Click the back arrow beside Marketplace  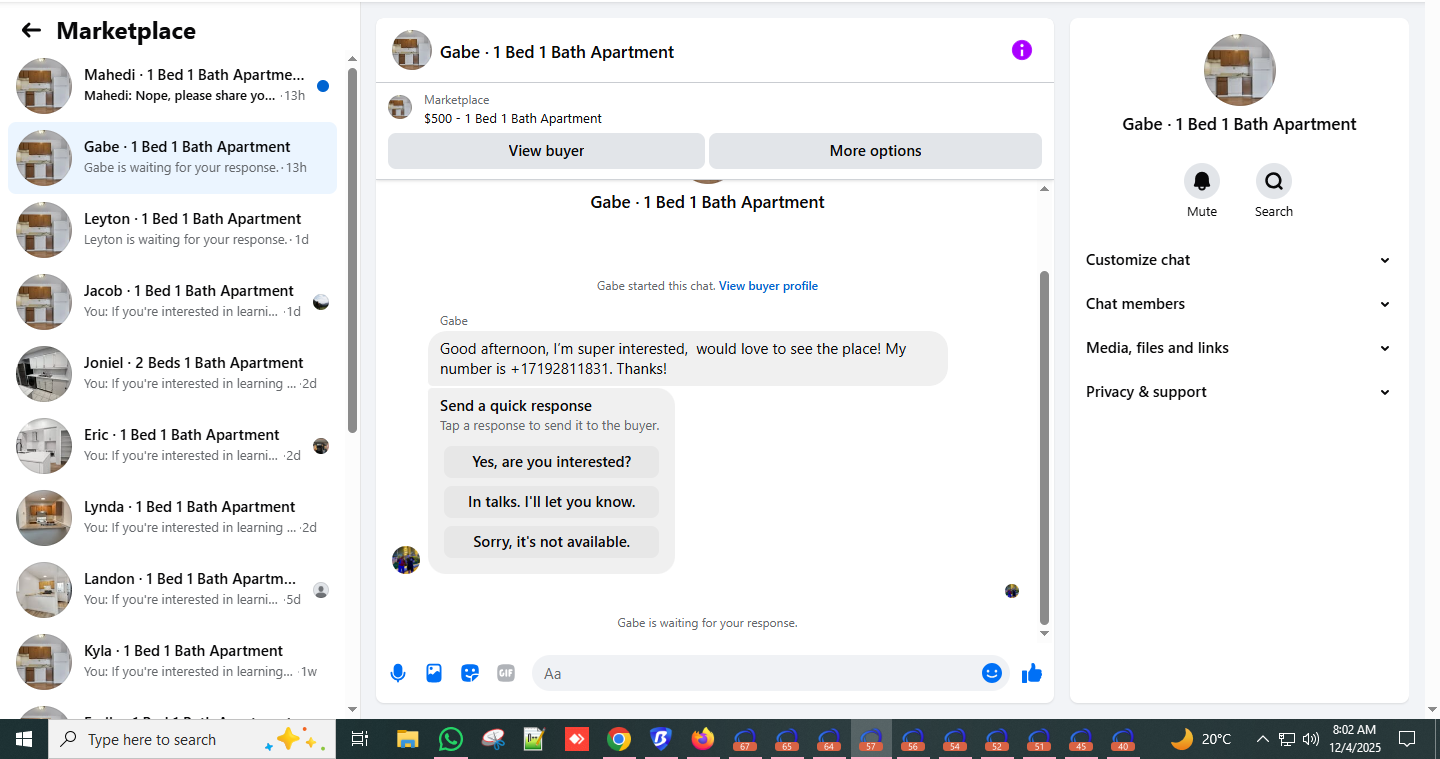(x=31, y=30)
